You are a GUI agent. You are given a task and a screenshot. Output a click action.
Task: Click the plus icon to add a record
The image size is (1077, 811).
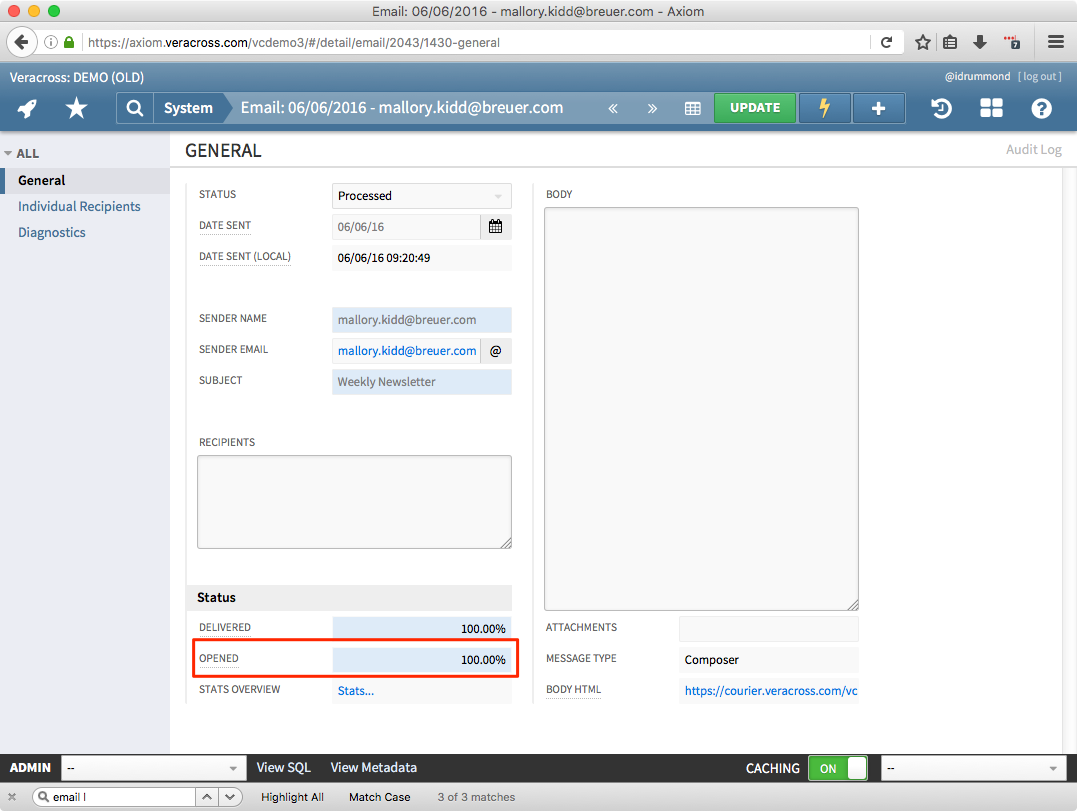click(878, 108)
